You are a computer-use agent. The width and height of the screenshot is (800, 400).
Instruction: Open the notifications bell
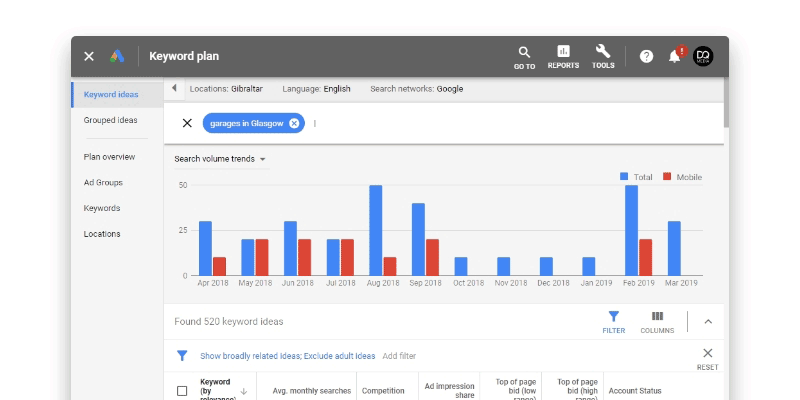tap(676, 56)
